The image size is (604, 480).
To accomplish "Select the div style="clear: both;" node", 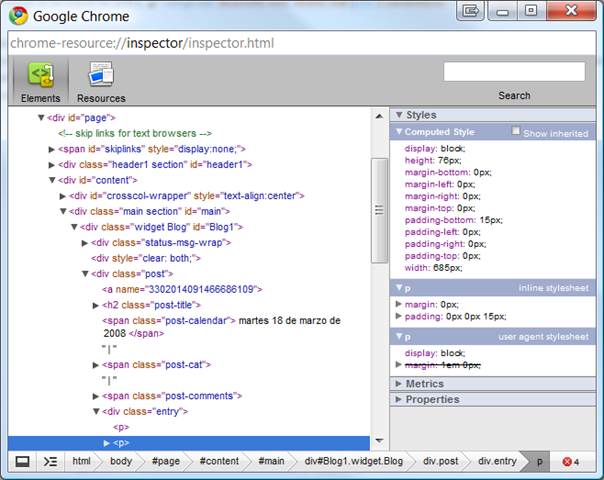I will point(146,258).
